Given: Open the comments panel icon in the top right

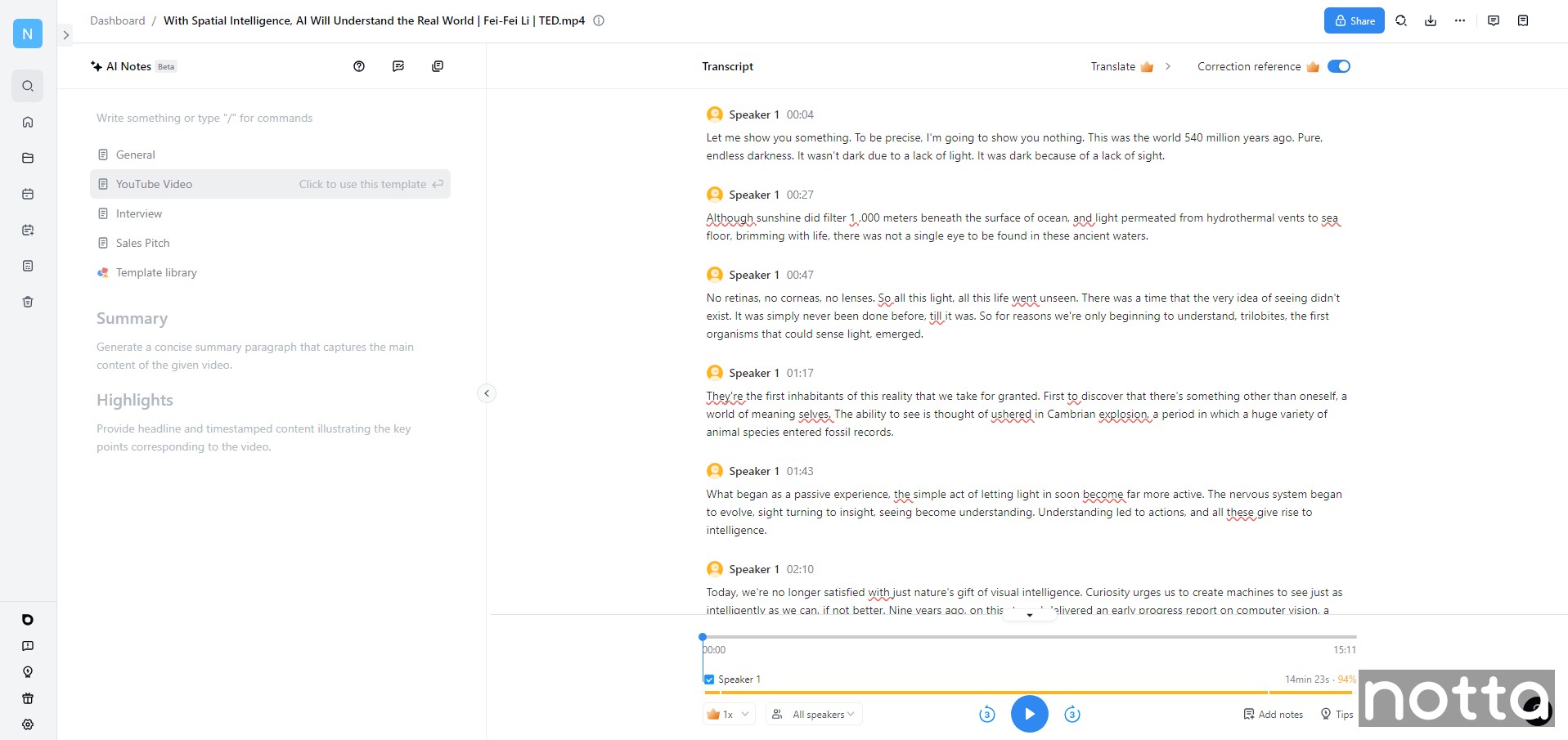Looking at the screenshot, I should [1494, 20].
